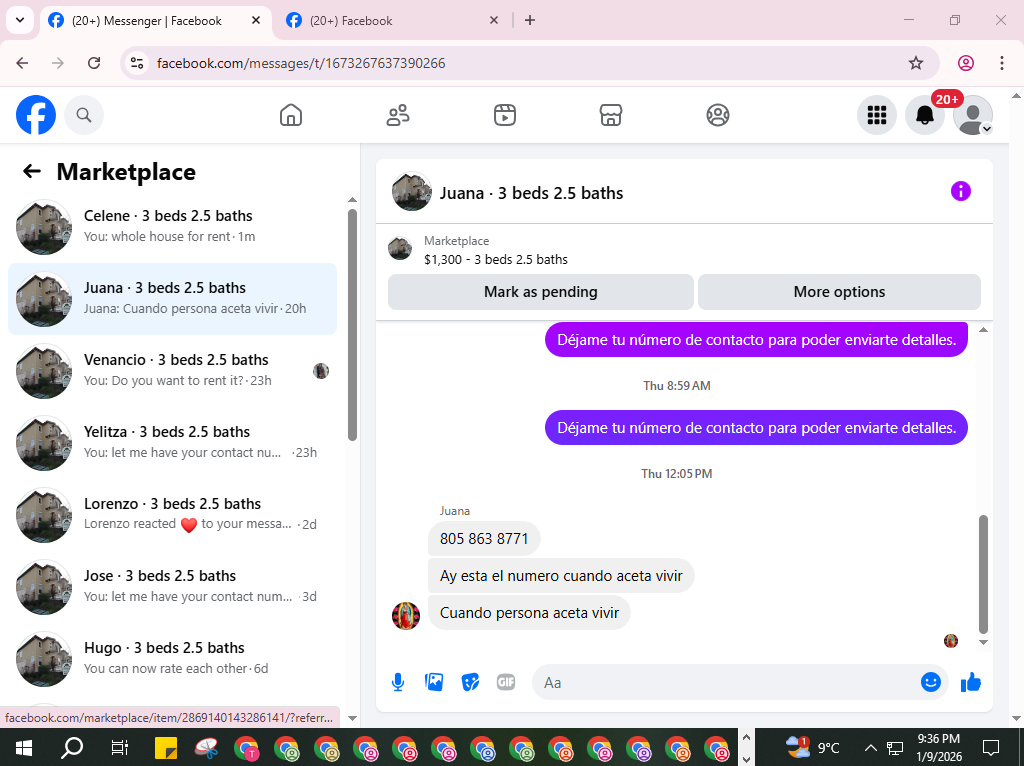The height and width of the screenshot is (766, 1024).
Task: Open the Celene conversation
Action: point(172,227)
